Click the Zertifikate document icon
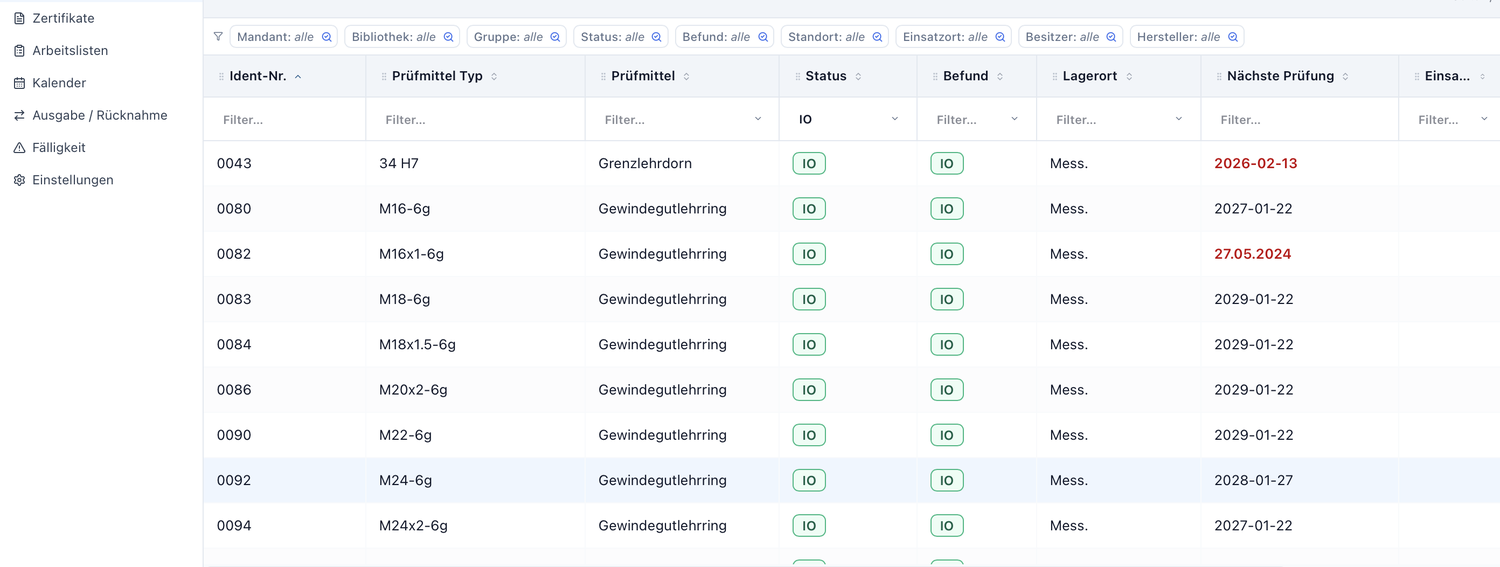 (x=19, y=18)
